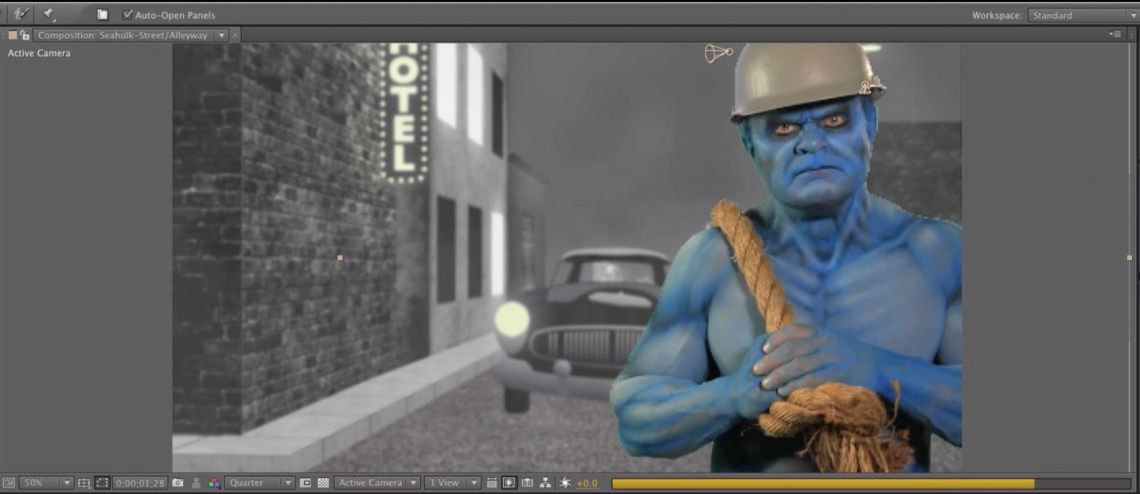Toggle the Fast Previews button
Screen dimensions: 1140x494
click(x=509, y=482)
